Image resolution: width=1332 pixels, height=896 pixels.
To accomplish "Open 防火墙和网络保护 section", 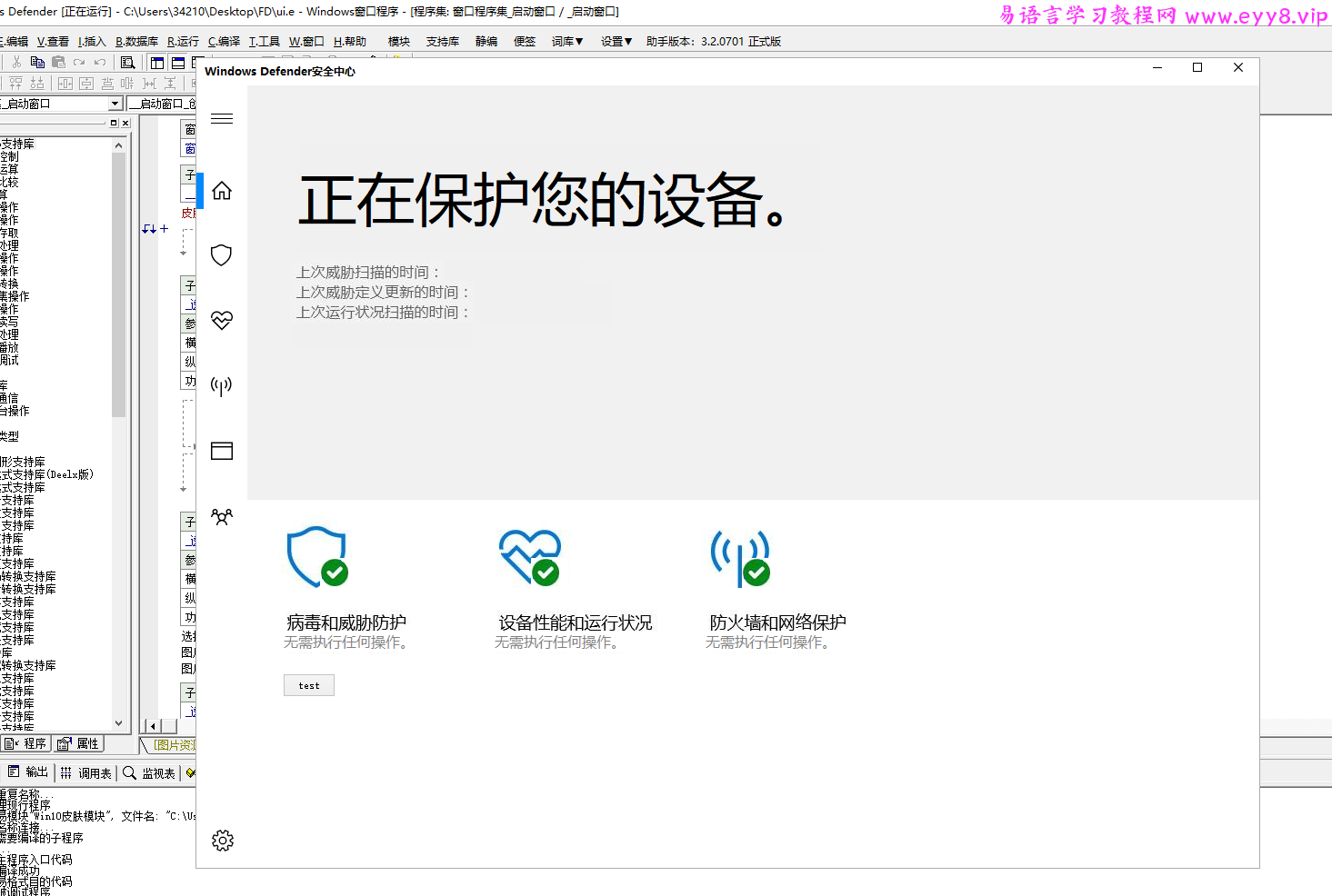I will 777,622.
